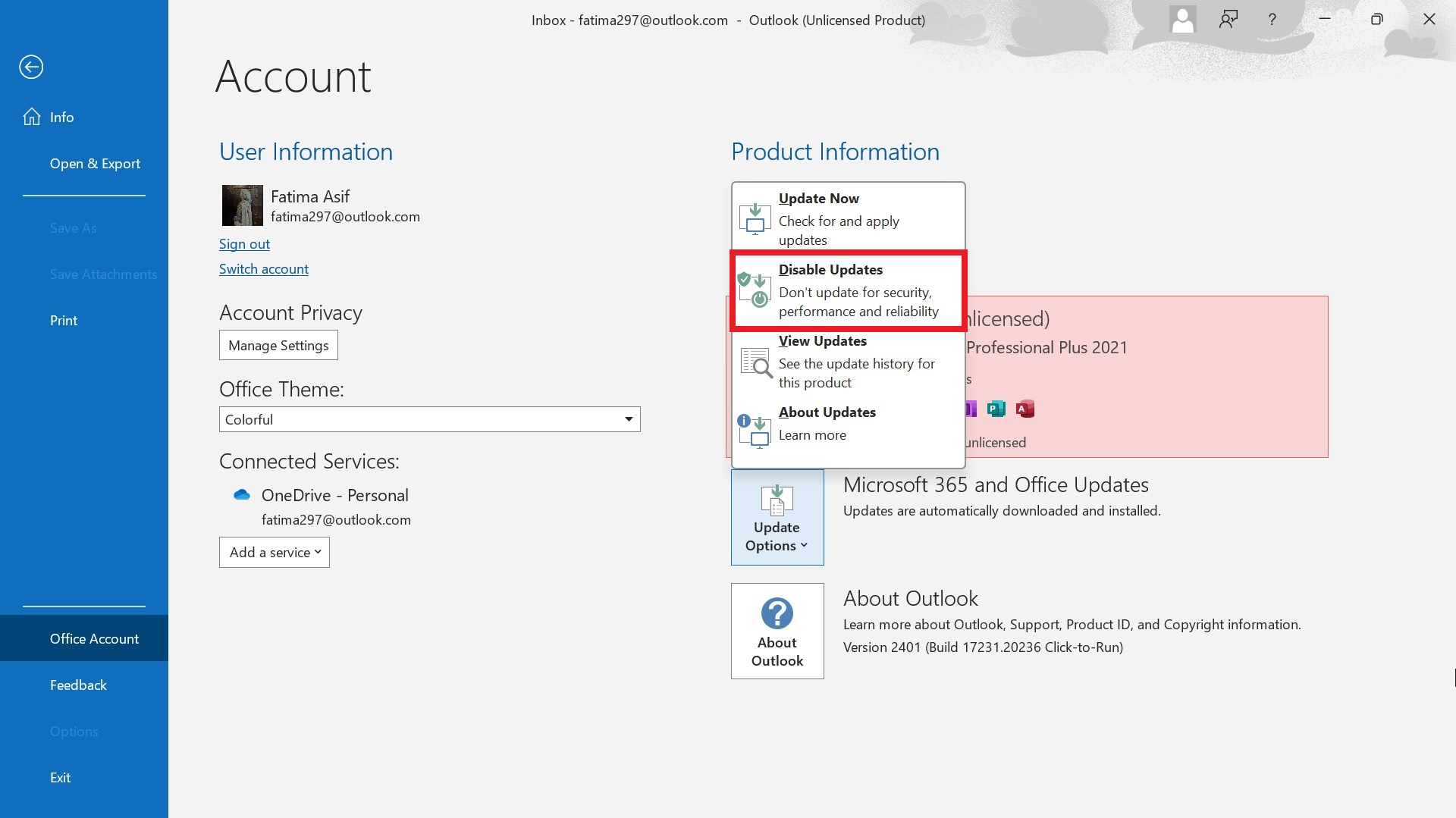The height and width of the screenshot is (818, 1456).
Task: Select View Updates menu entry
Action: click(848, 362)
